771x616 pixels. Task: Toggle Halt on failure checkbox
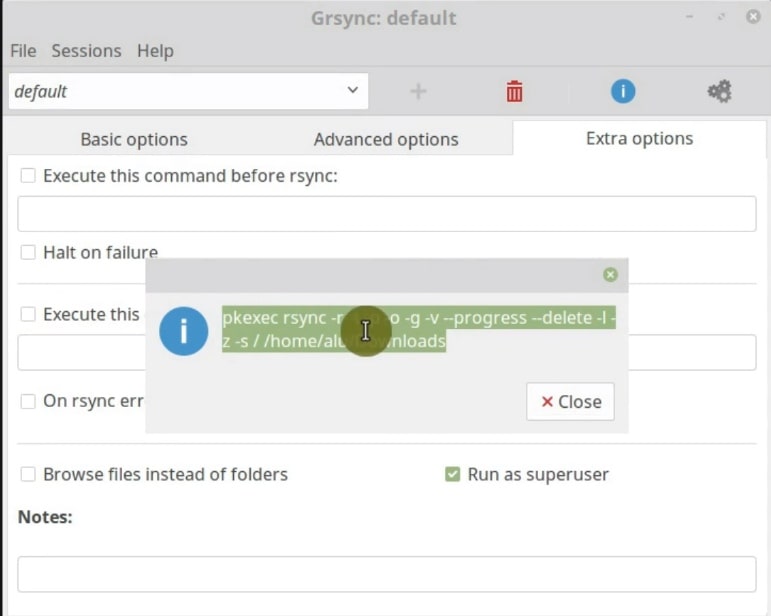(x=28, y=252)
